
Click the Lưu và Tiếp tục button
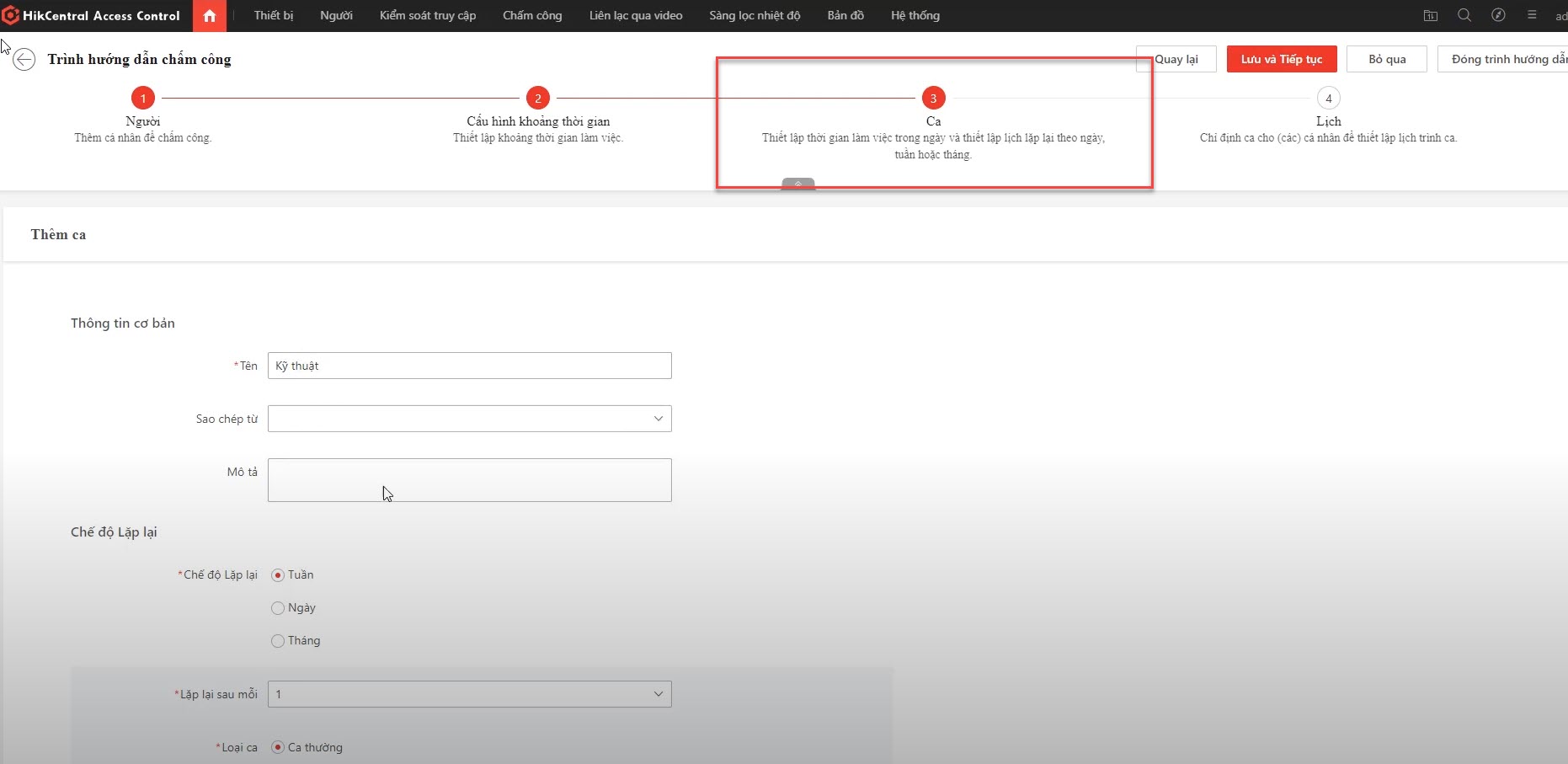tap(1281, 59)
